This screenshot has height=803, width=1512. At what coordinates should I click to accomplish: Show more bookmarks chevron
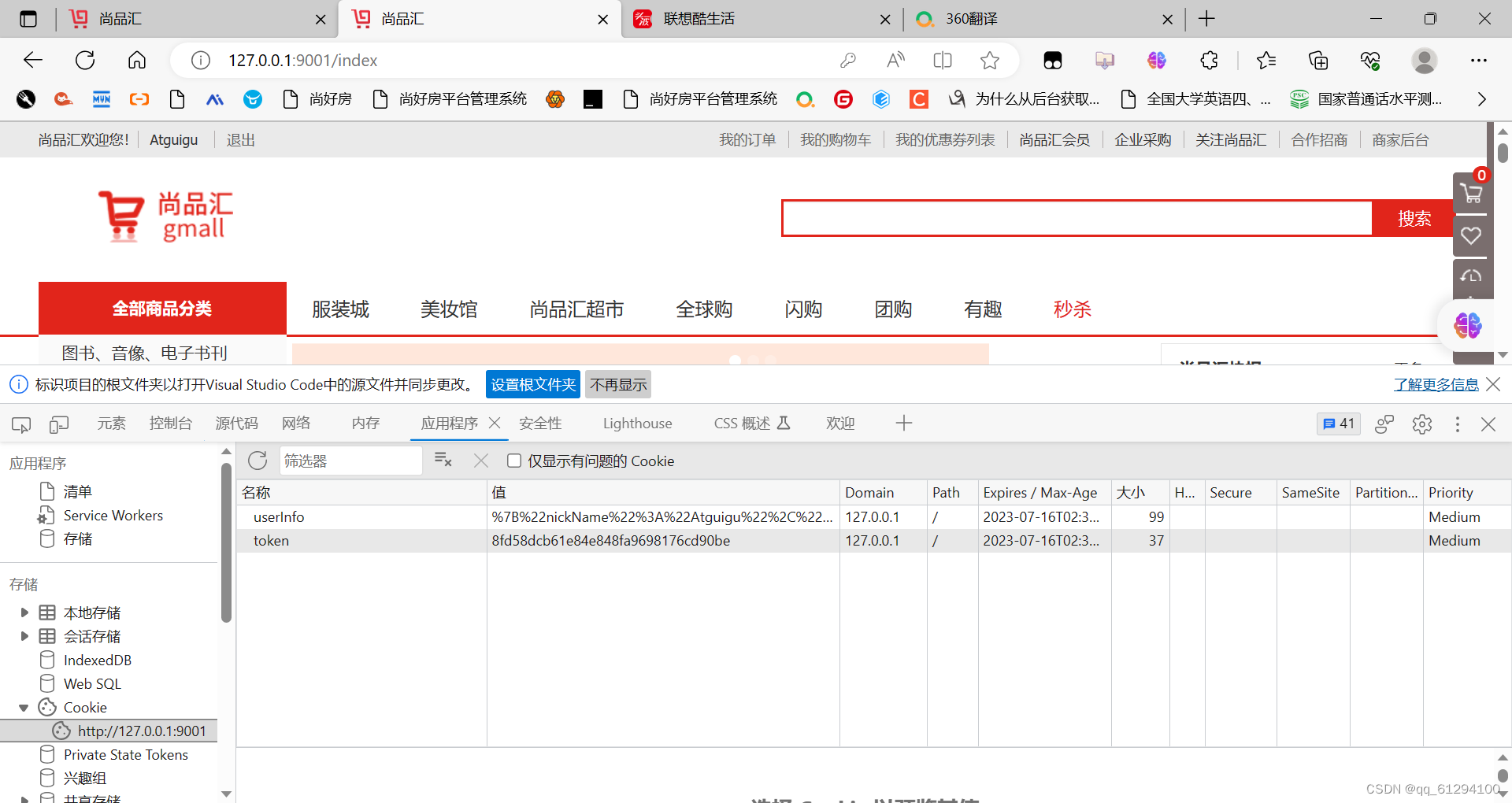coord(1481,99)
